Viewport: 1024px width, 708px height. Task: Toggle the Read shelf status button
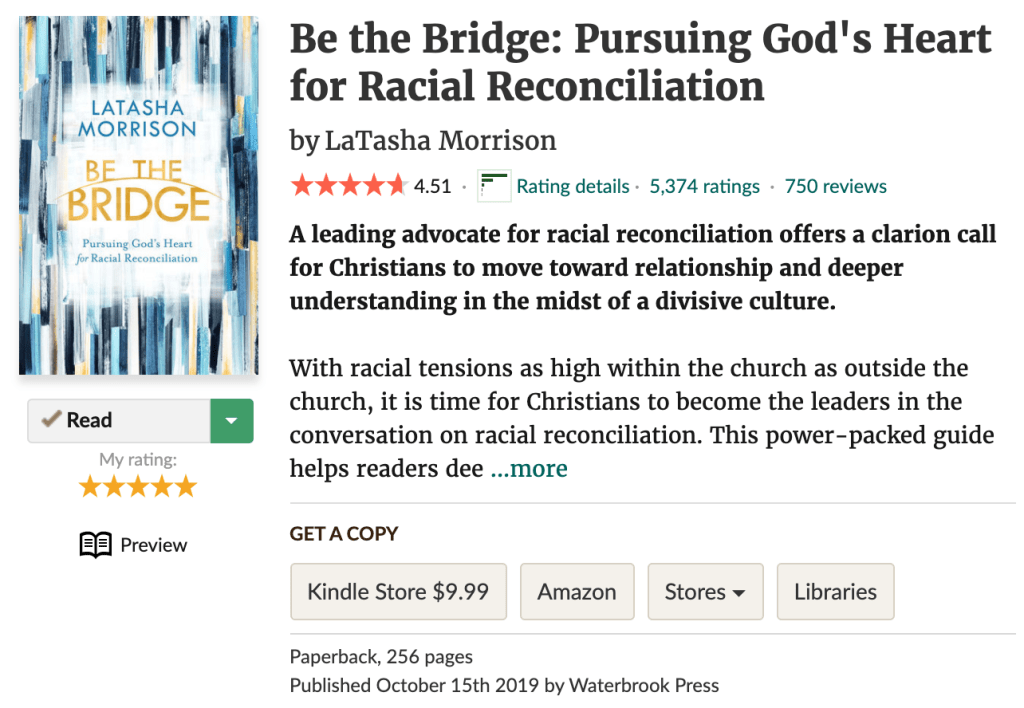(x=119, y=420)
